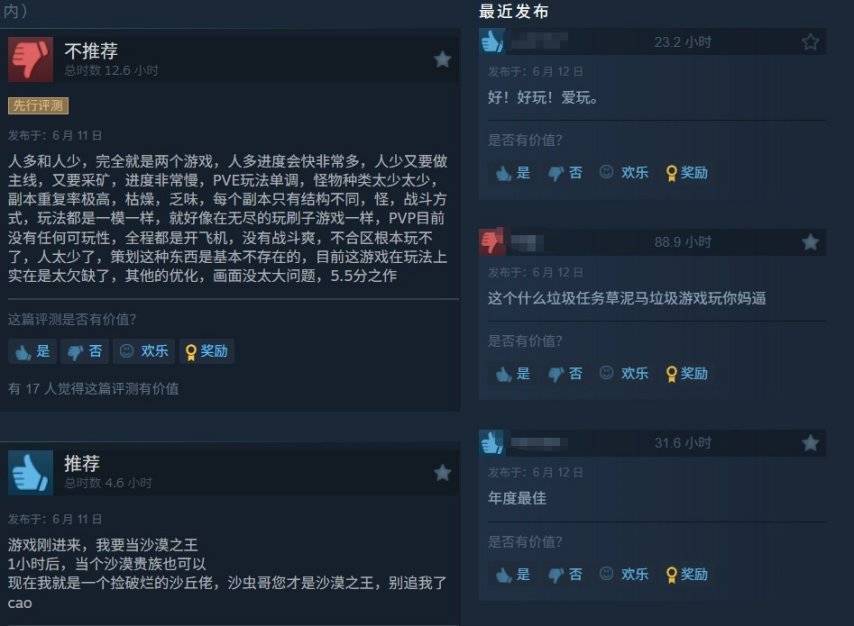Click the star icon on the 不推荐 review header
Image resolution: width=854 pixels, height=626 pixels.
[x=442, y=59]
